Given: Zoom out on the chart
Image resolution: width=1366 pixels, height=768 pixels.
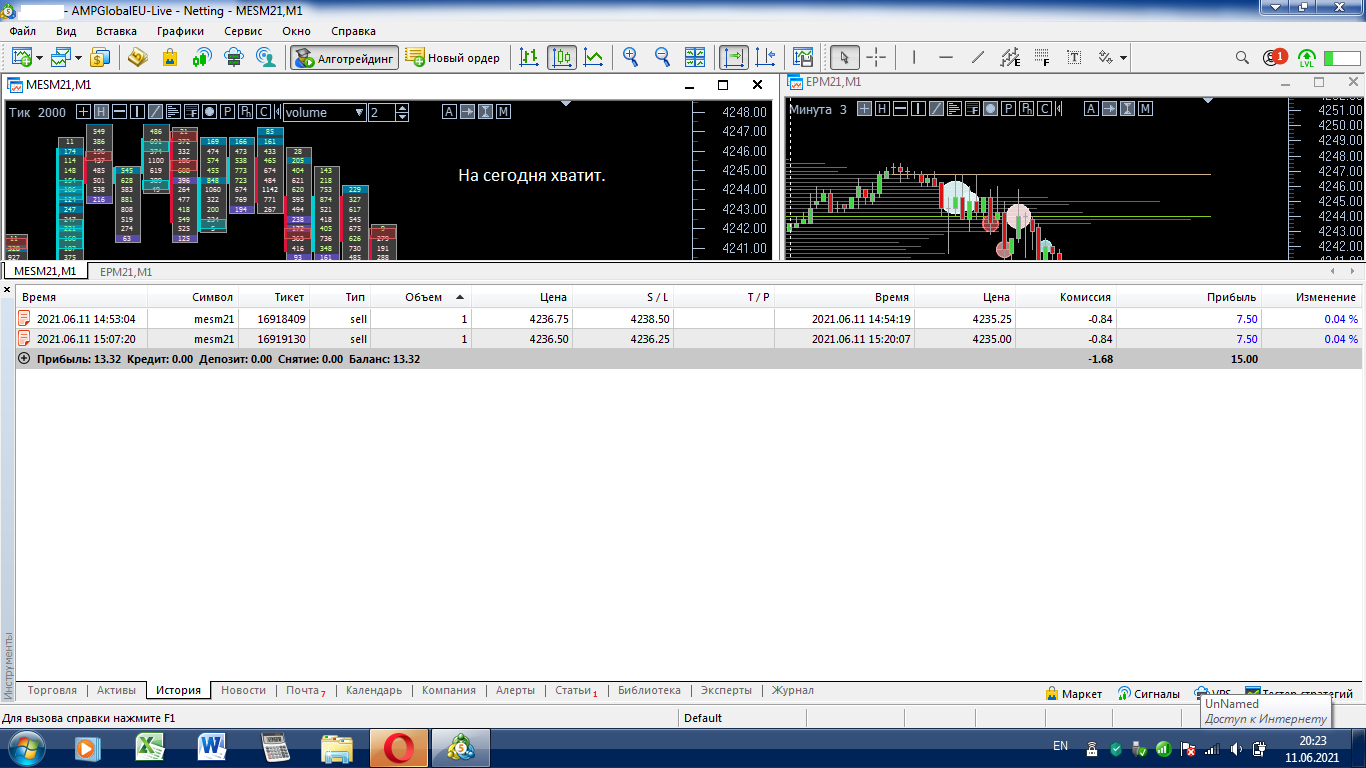Looking at the screenshot, I should click(662, 57).
